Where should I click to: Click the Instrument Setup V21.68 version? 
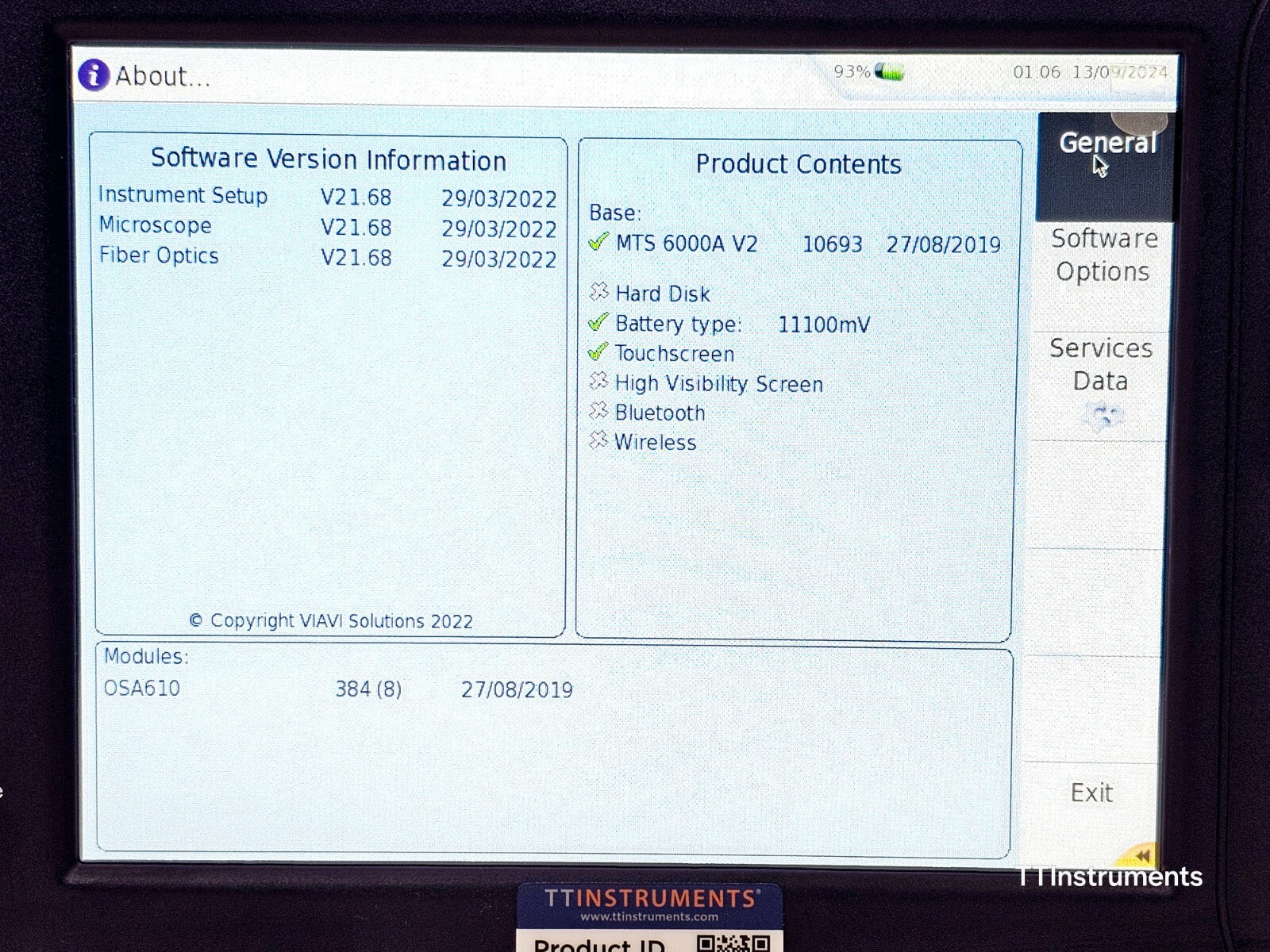point(356,198)
